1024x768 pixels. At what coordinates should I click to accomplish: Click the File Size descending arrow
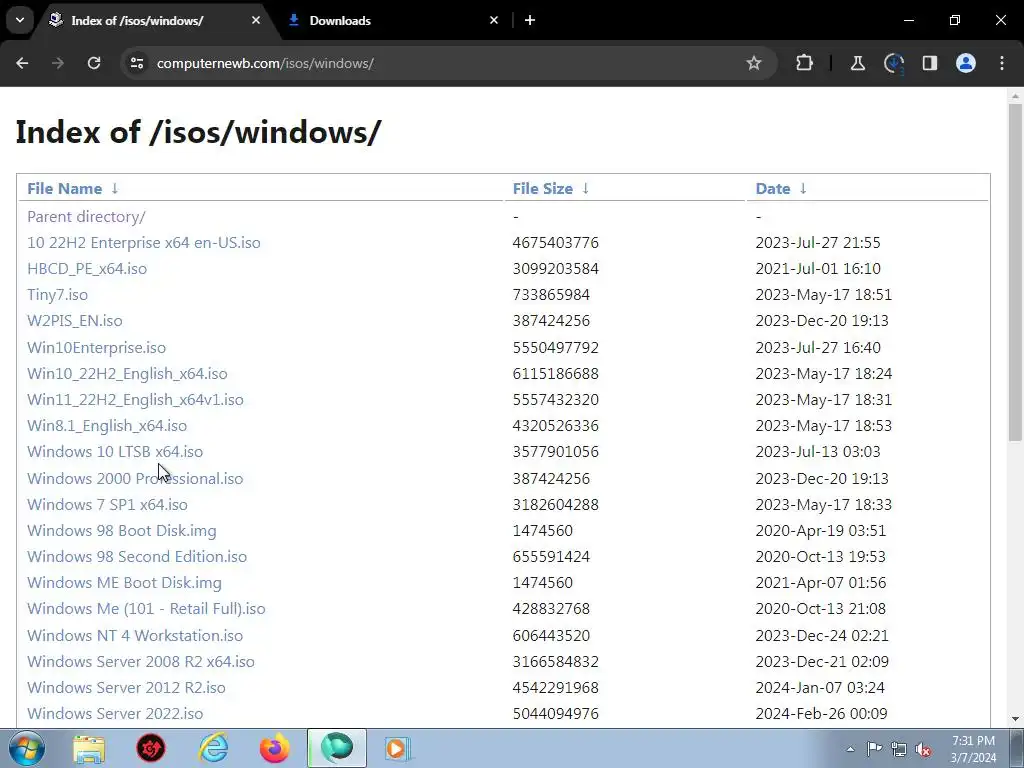click(585, 189)
